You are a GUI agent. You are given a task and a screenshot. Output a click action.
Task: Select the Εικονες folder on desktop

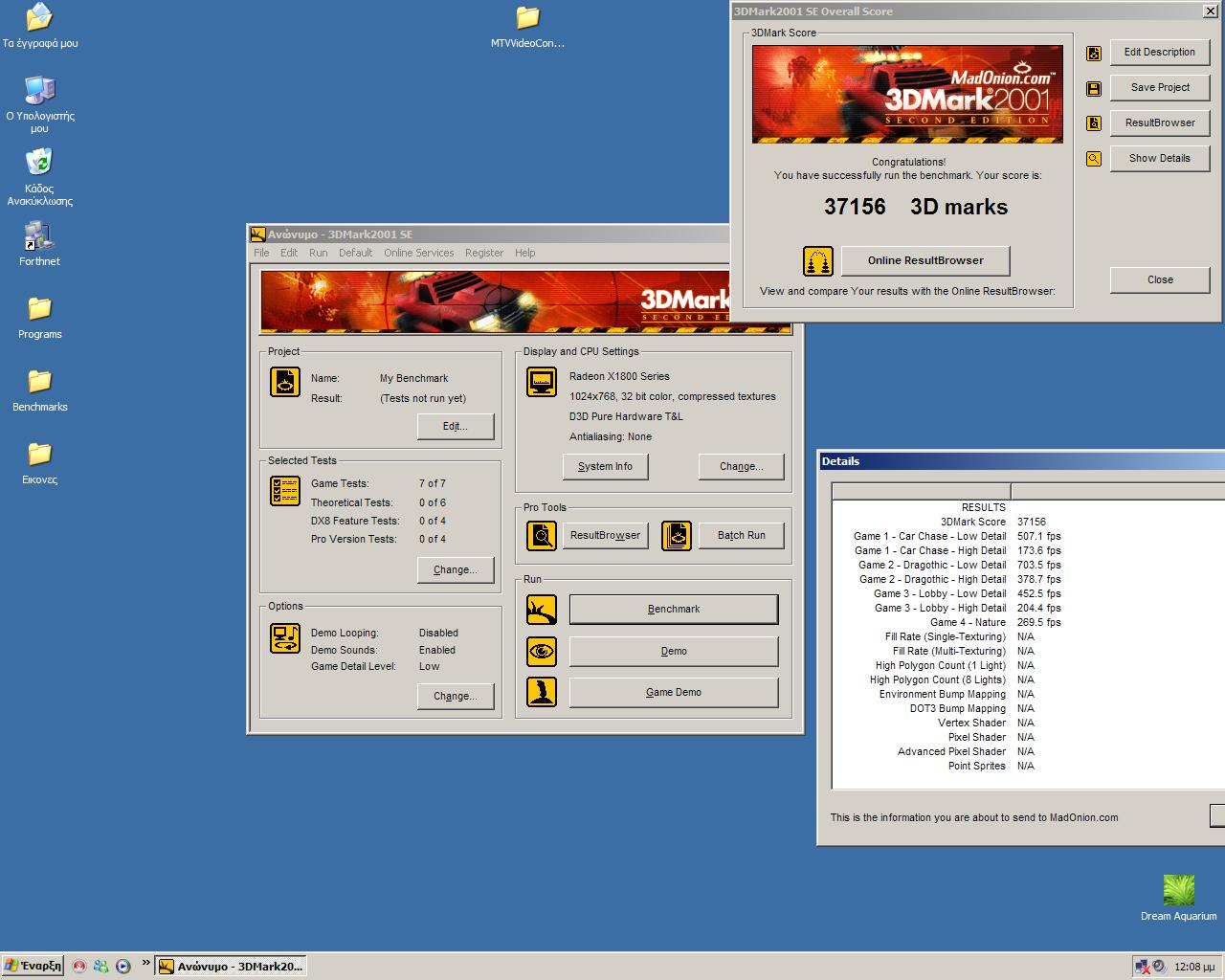click(x=39, y=463)
